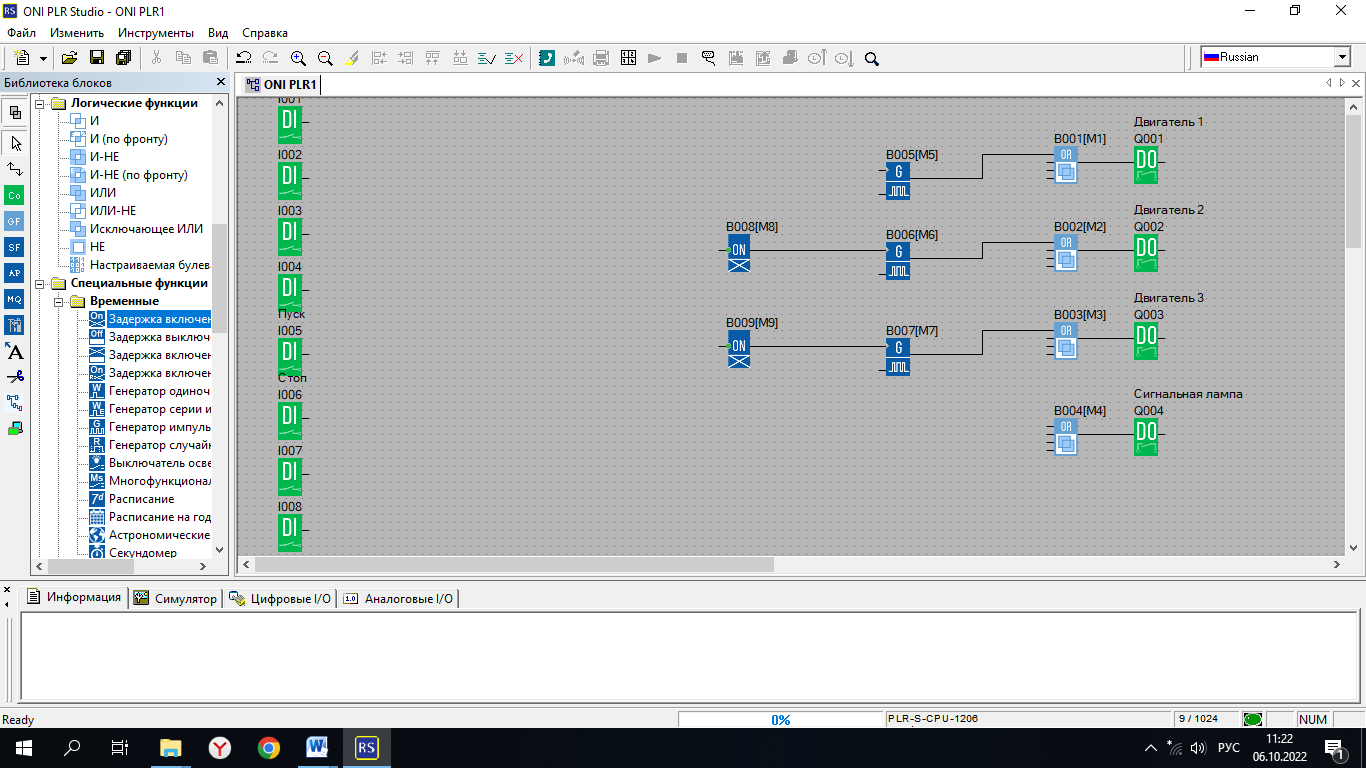Select OR block B001[M1] on canvas
Image resolution: width=1366 pixels, height=768 pixels.
[x=1065, y=165]
